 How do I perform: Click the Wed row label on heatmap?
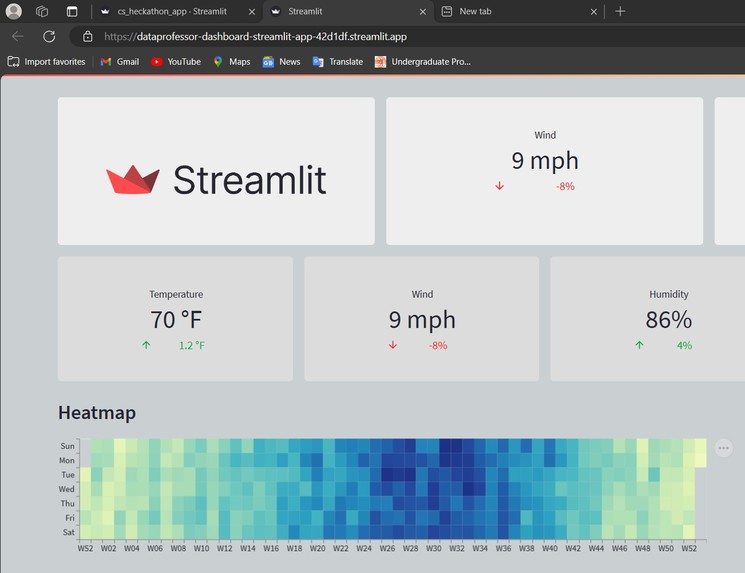click(x=67, y=489)
